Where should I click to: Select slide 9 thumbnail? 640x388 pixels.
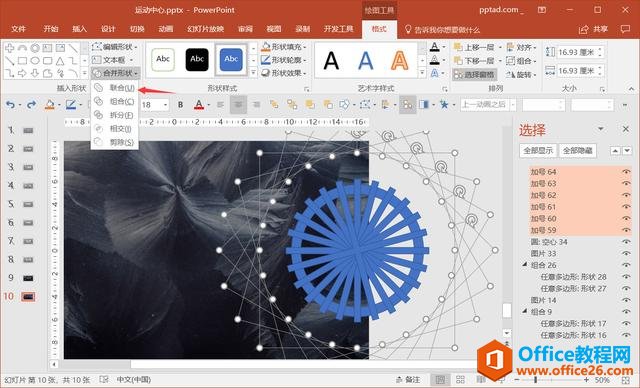coord(28,278)
